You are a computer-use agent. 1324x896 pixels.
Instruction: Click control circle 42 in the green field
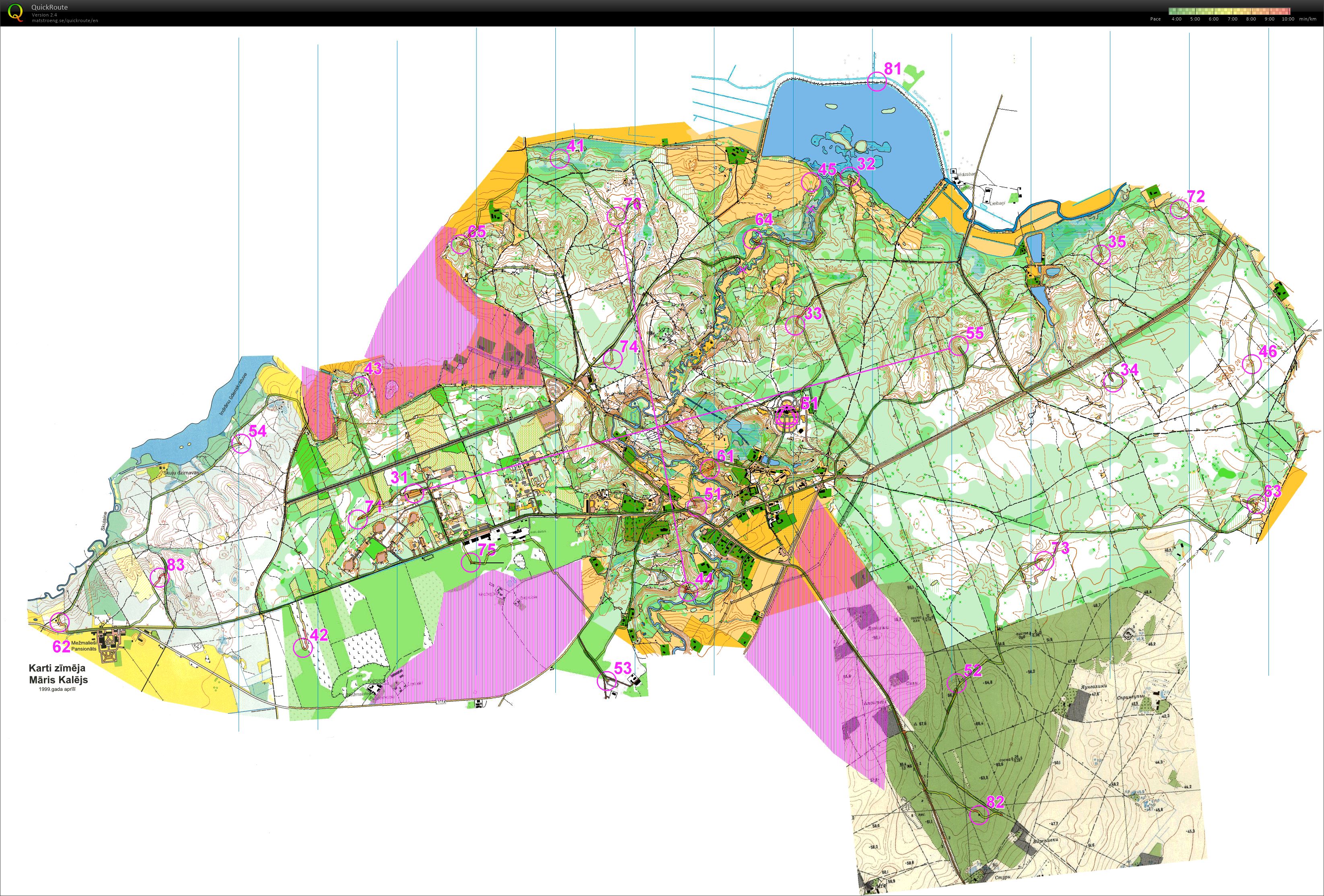[303, 648]
